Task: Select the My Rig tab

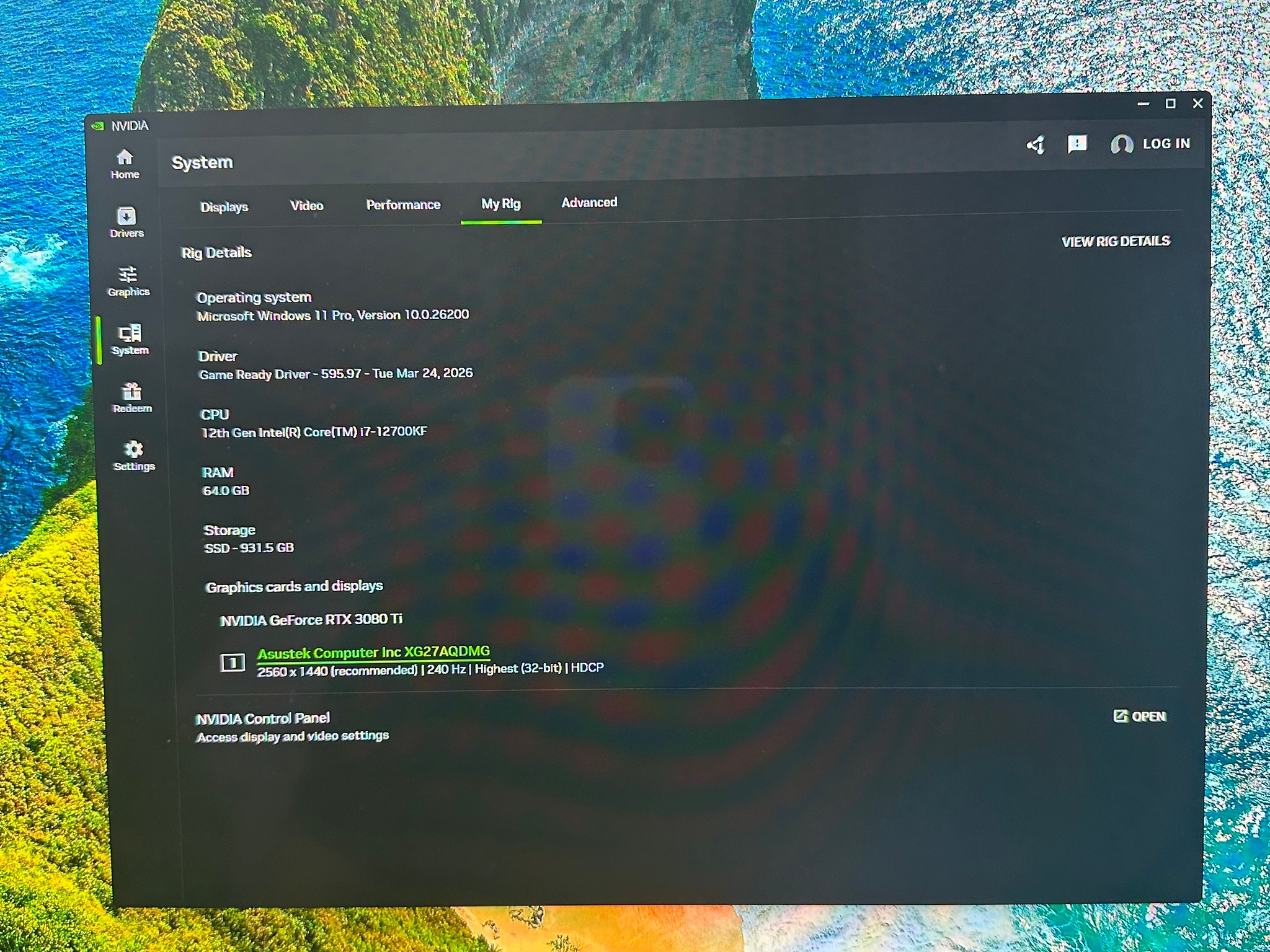Action: (501, 204)
